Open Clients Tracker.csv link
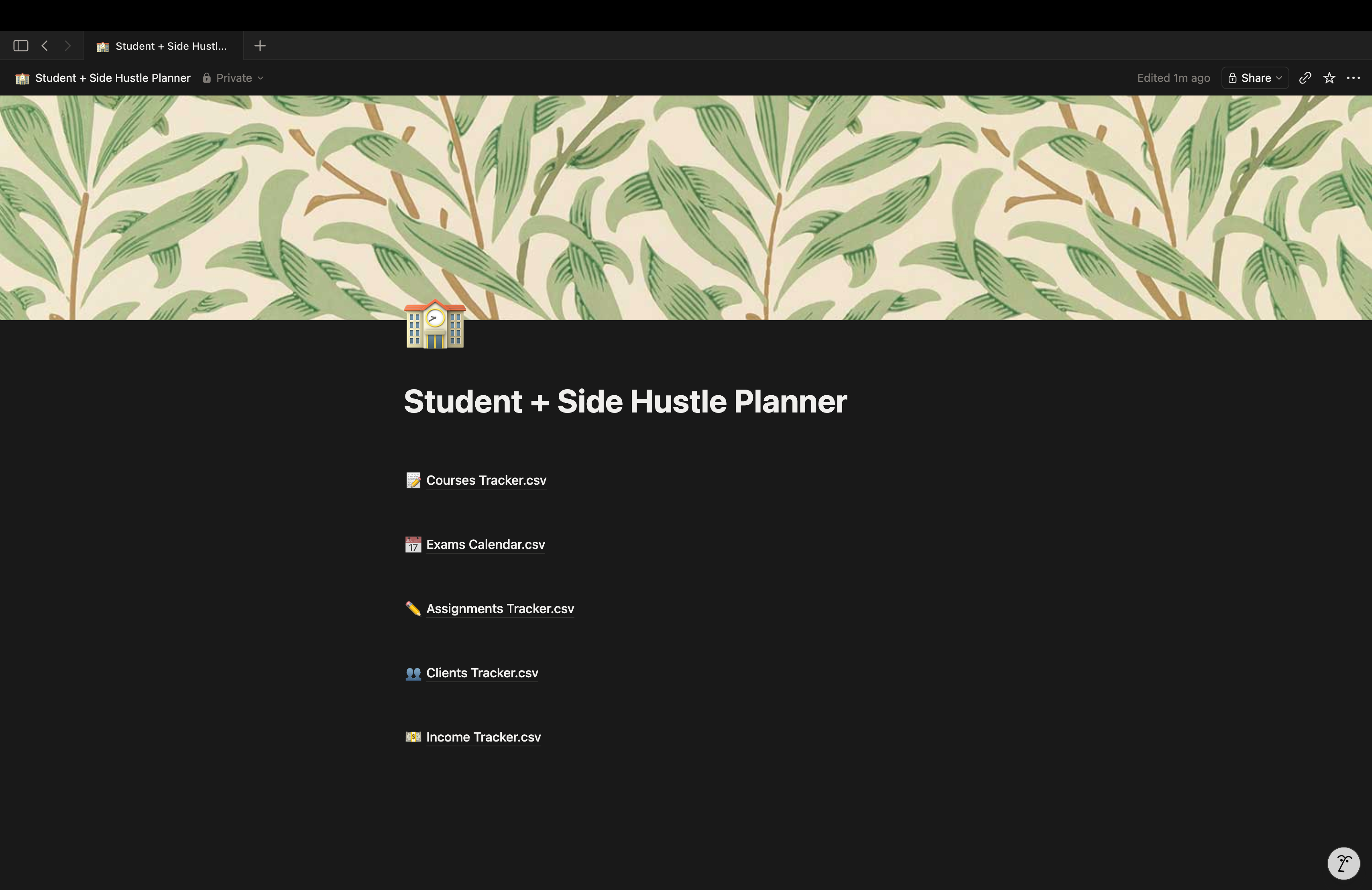Screen dimensions: 1372x890 click(482, 673)
